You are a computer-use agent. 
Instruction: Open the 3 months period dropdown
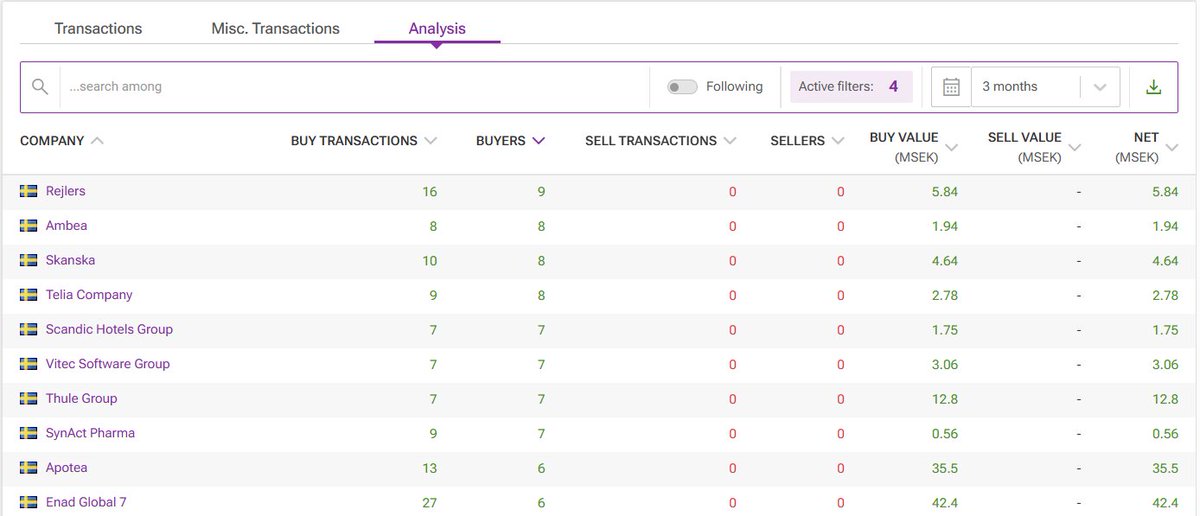[x=1046, y=87]
